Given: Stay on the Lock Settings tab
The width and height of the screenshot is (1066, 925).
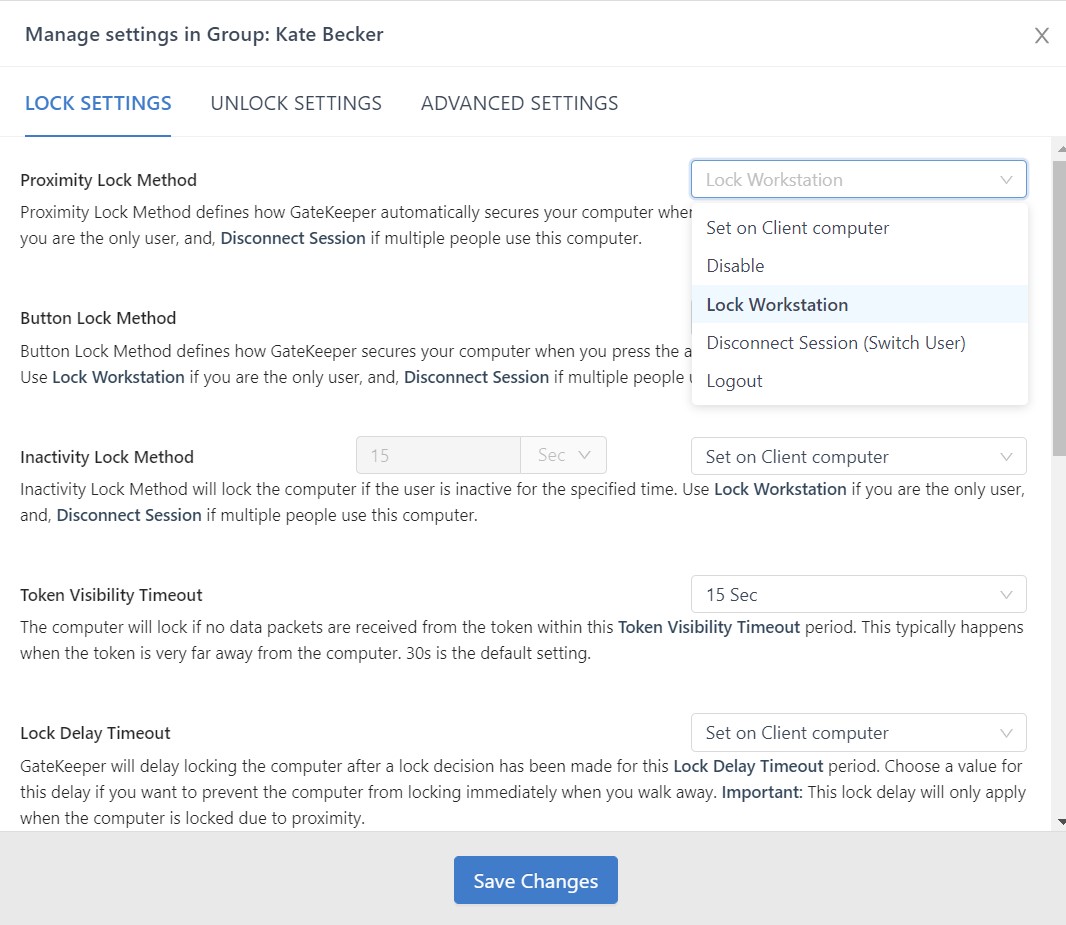Looking at the screenshot, I should [97, 103].
